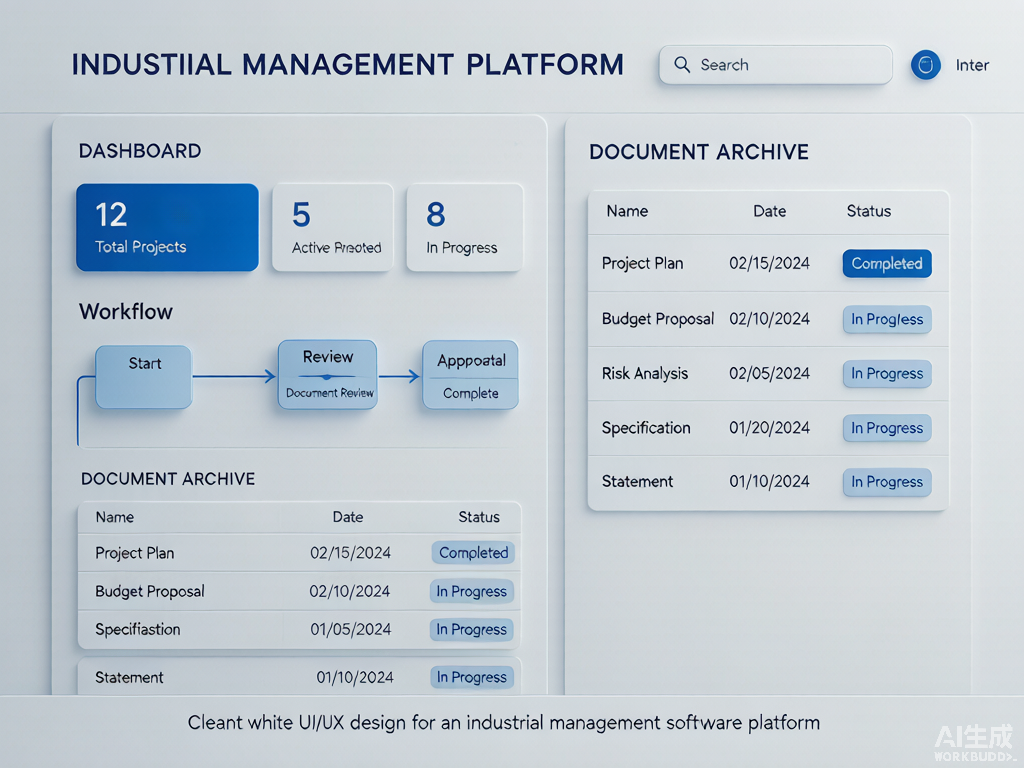Select the Start workflow node
This screenshot has width=1024, height=768.
pos(144,377)
